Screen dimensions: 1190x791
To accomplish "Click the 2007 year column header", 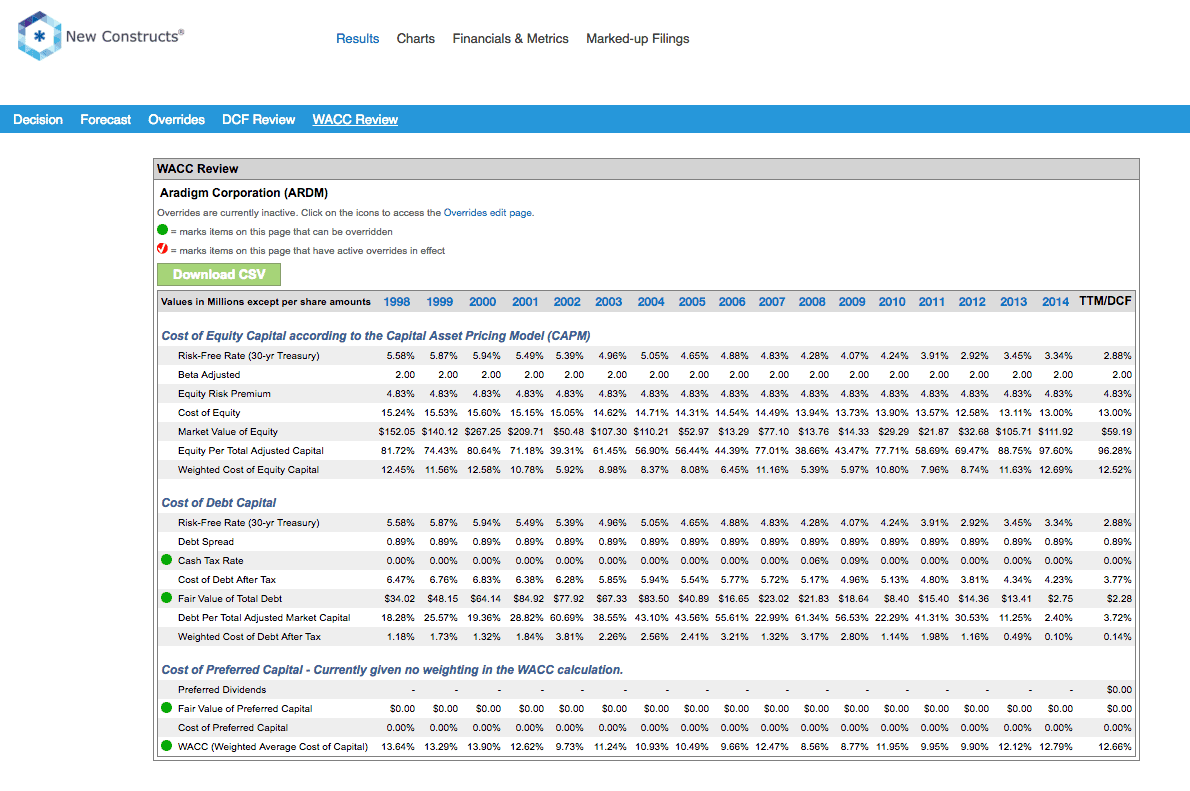I will tap(772, 302).
